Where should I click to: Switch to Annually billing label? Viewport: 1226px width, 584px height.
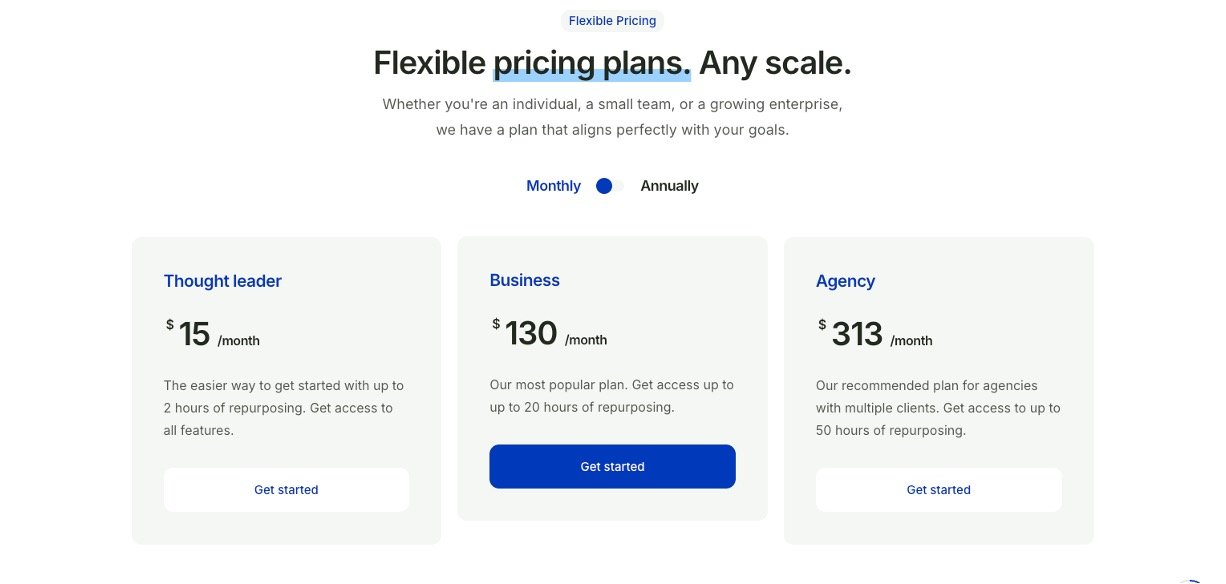pos(669,186)
